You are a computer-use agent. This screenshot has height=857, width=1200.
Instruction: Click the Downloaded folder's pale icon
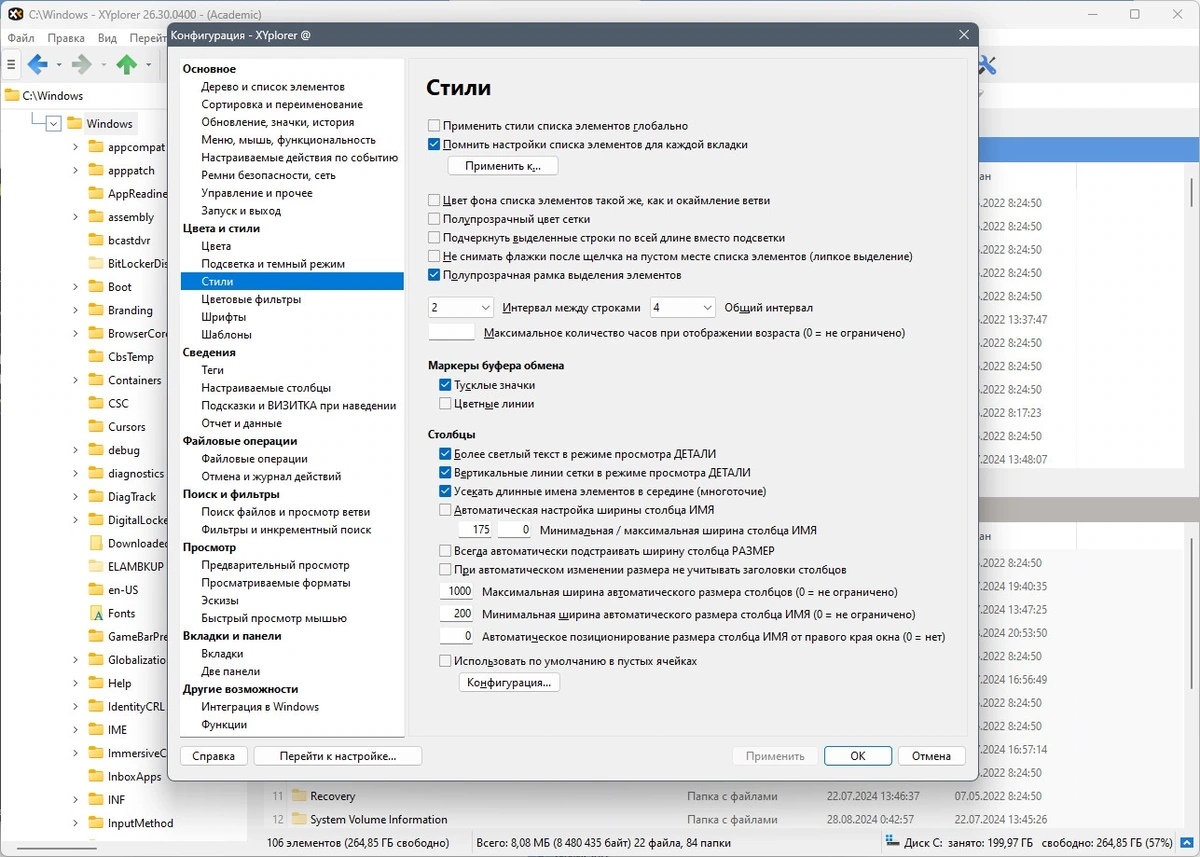(x=96, y=543)
